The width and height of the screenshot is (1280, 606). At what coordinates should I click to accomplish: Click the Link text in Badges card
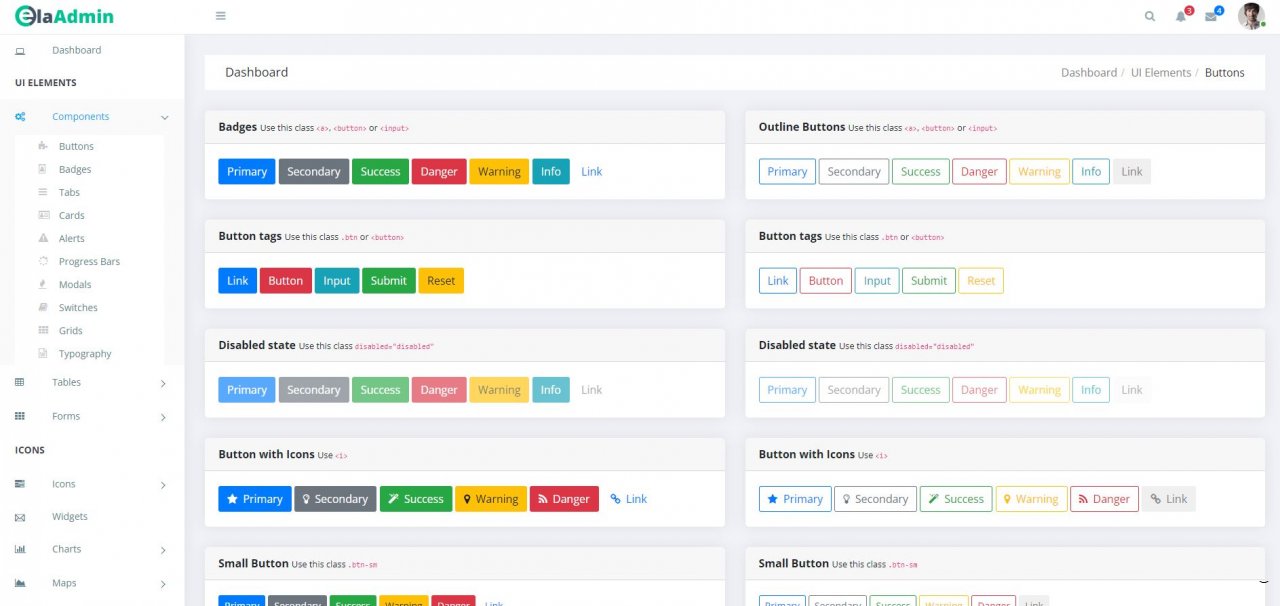(x=592, y=171)
